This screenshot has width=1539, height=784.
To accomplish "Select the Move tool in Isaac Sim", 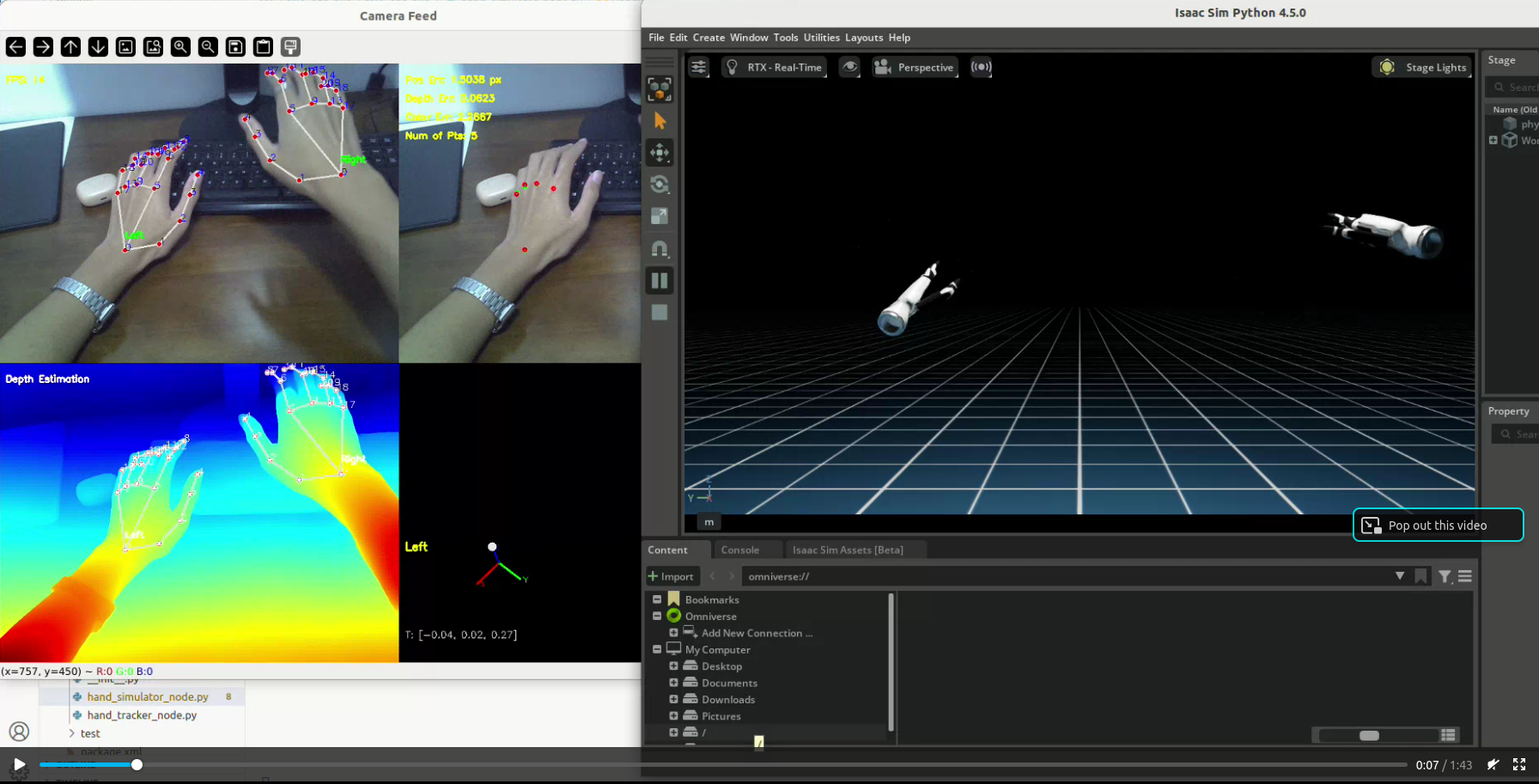I will pos(660,153).
